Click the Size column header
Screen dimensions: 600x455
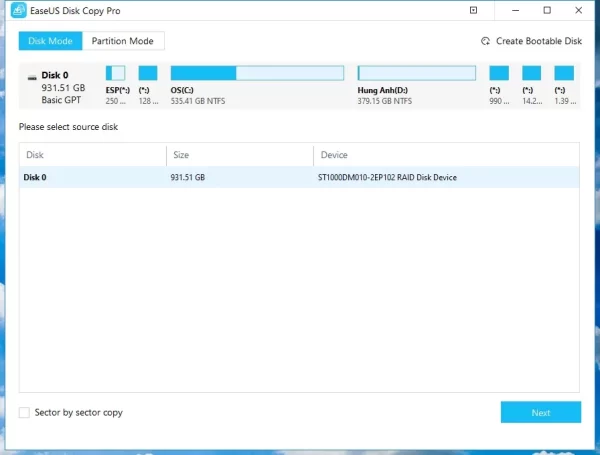[240, 155]
